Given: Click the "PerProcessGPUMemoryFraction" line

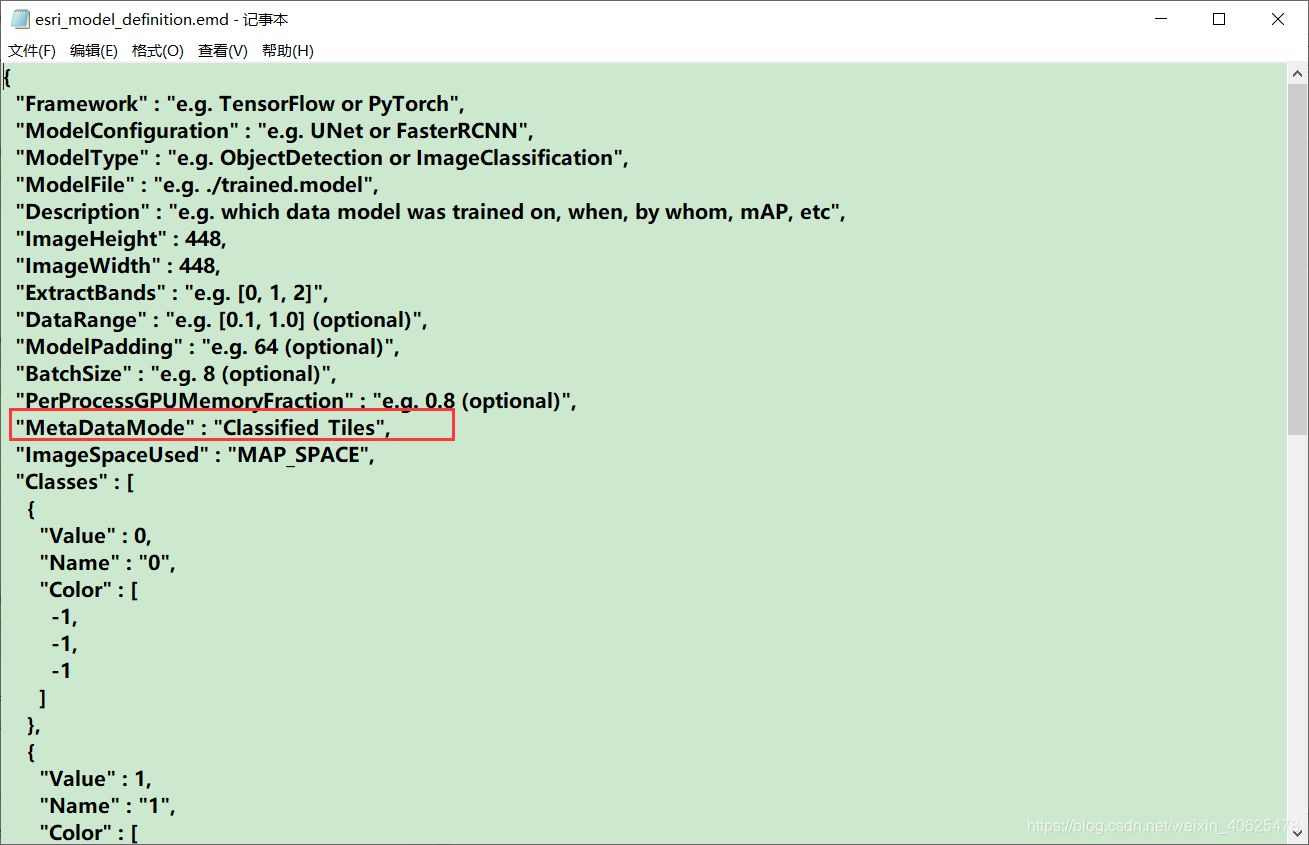Looking at the screenshot, I should 296,401.
